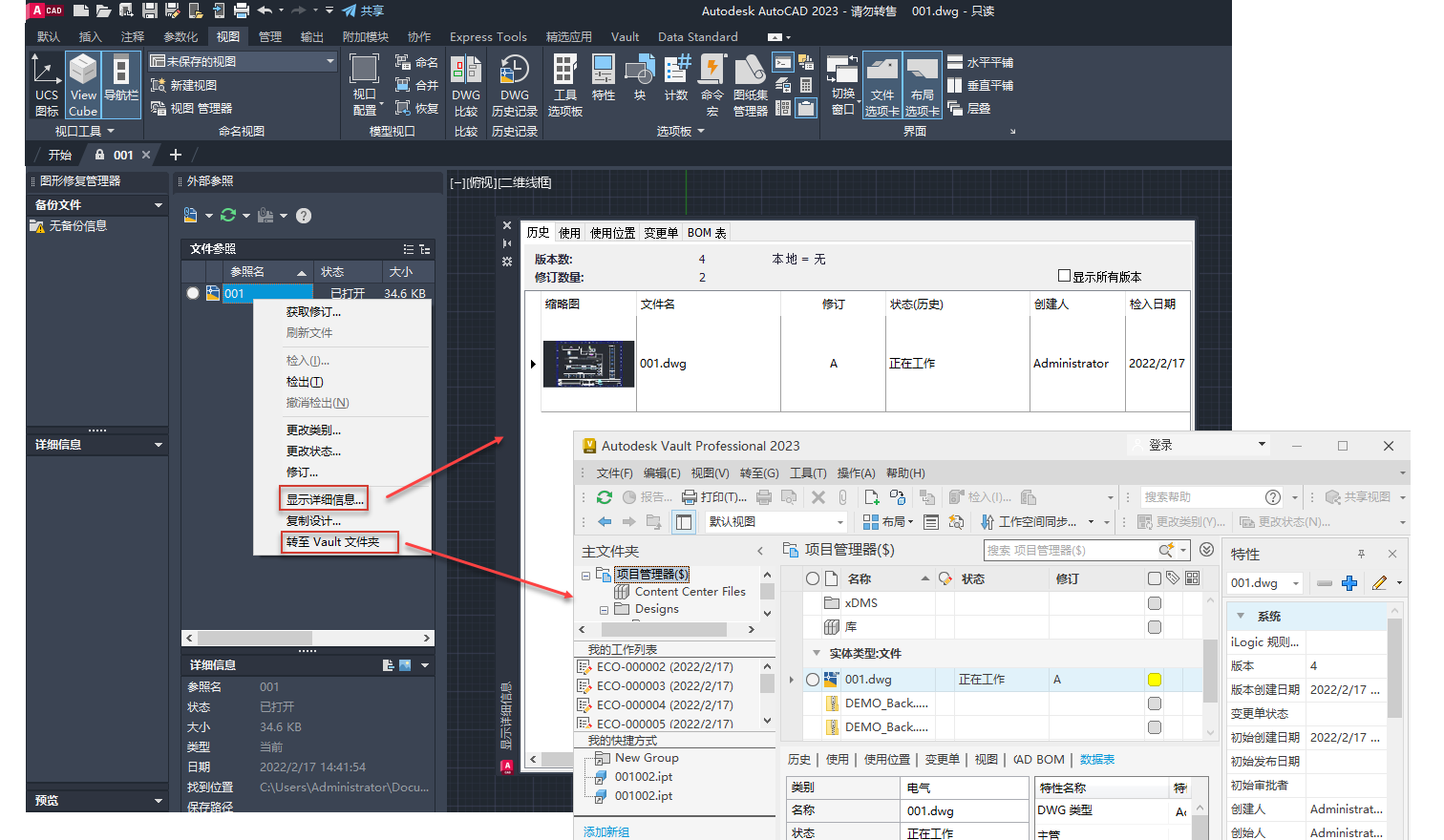Open the 默认视图 dropdown in Vault
Viewport: 1444px width, 840px height.
pos(776,522)
